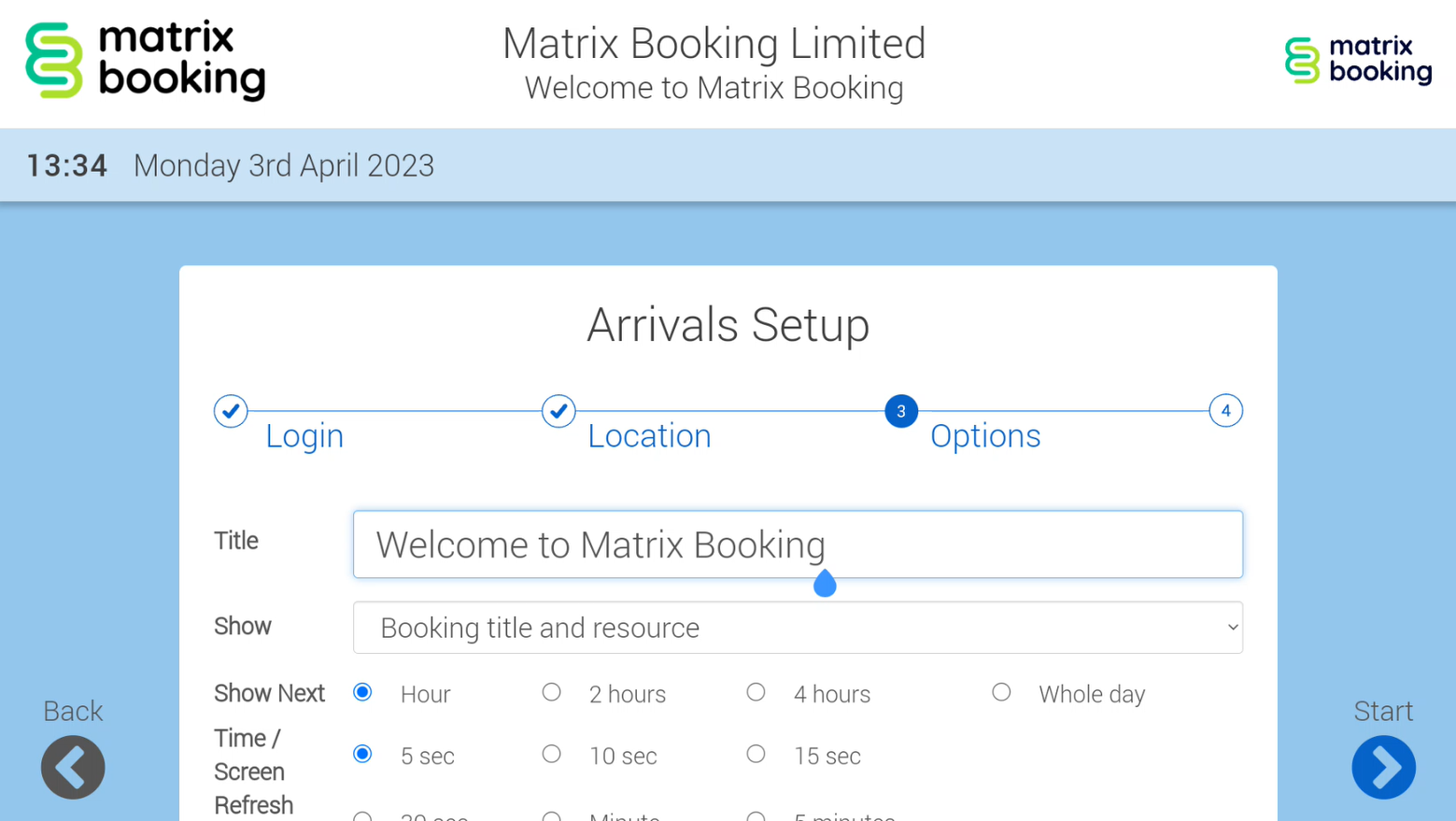Click the Back text label
The width and height of the screenshot is (1456, 821).
pyautogui.click(x=73, y=712)
